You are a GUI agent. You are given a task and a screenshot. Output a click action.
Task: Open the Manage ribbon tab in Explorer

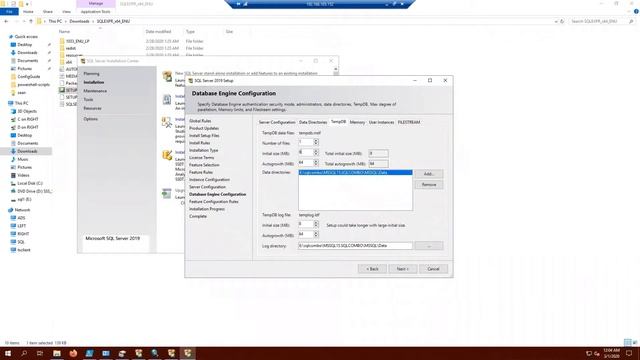(x=96, y=4)
